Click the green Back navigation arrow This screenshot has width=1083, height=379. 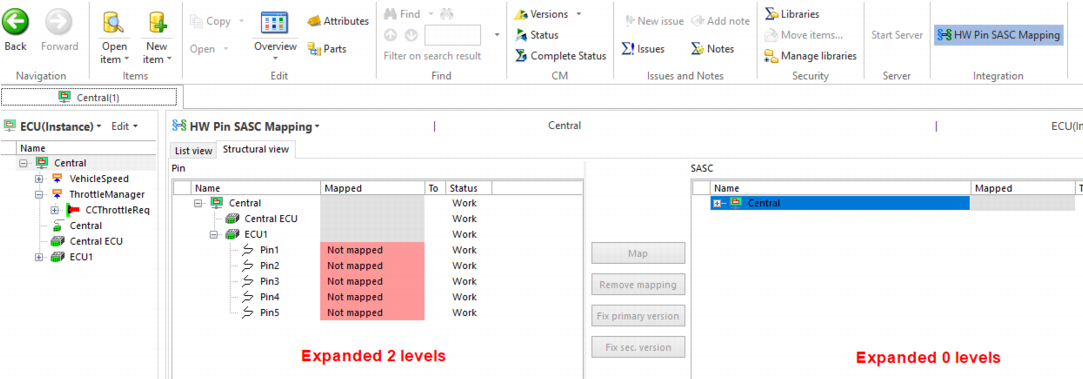pos(15,21)
